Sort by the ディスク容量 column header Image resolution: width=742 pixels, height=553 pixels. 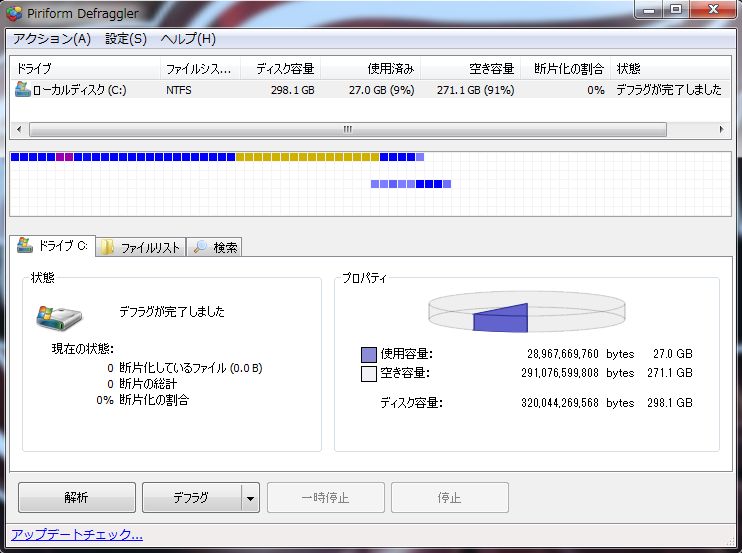pyautogui.click(x=281, y=69)
